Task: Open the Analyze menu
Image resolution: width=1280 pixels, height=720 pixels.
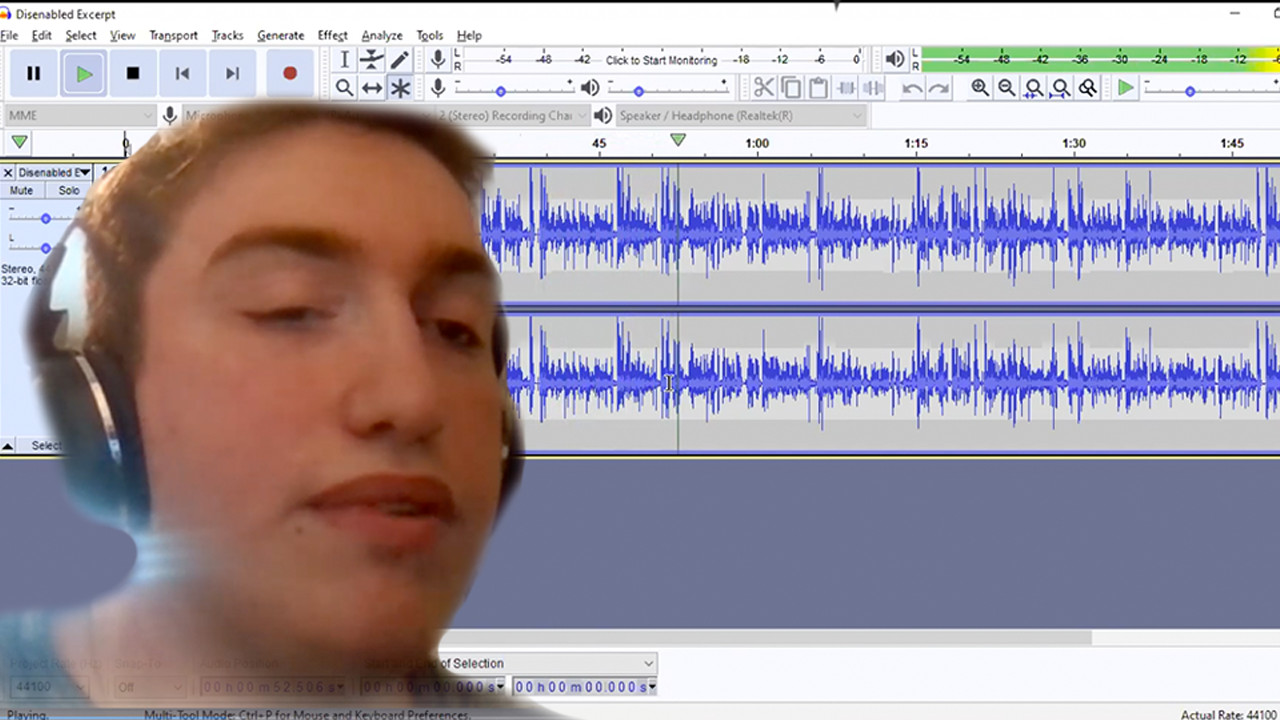Action: [382, 35]
